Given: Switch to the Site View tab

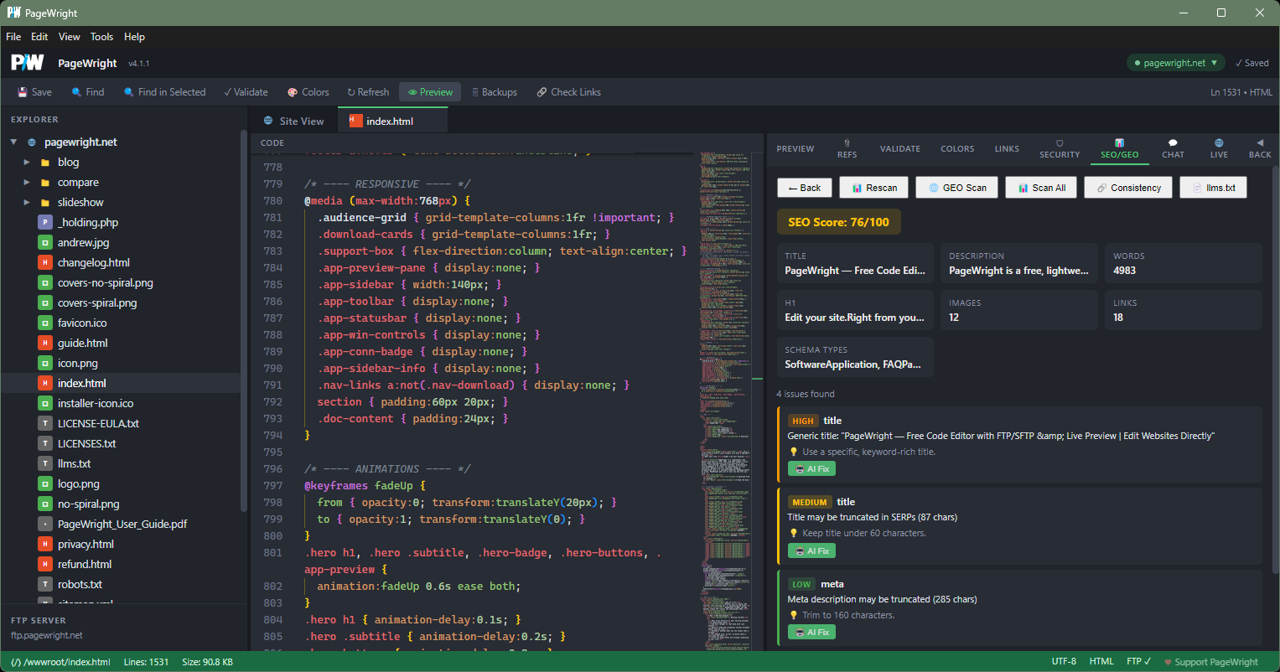Looking at the screenshot, I should coord(293,121).
